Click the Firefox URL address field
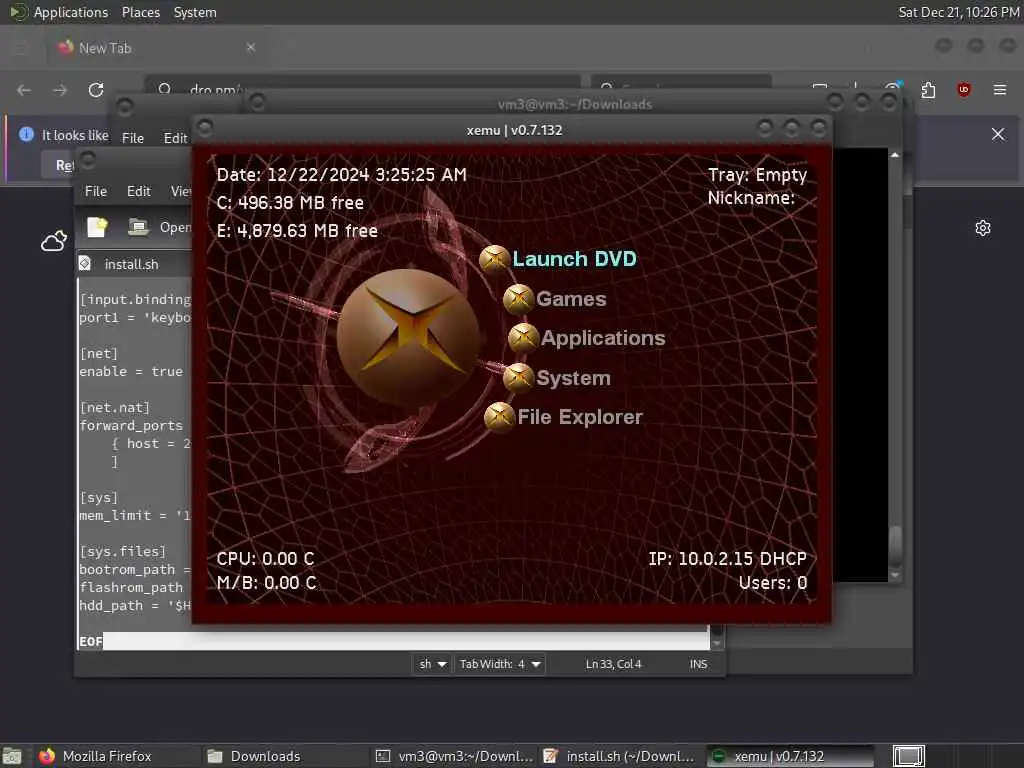The width and height of the screenshot is (1024, 768). (362, 89)
